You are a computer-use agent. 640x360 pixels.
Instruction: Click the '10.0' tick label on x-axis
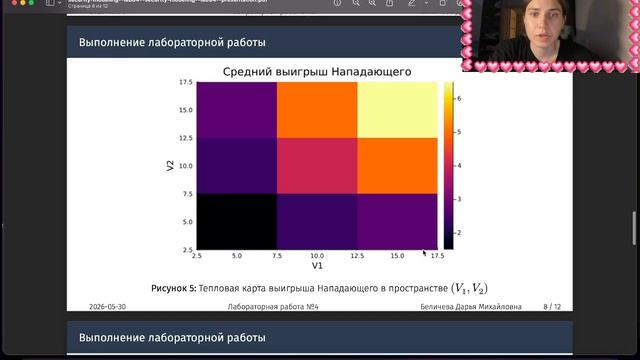click(317, 256)
